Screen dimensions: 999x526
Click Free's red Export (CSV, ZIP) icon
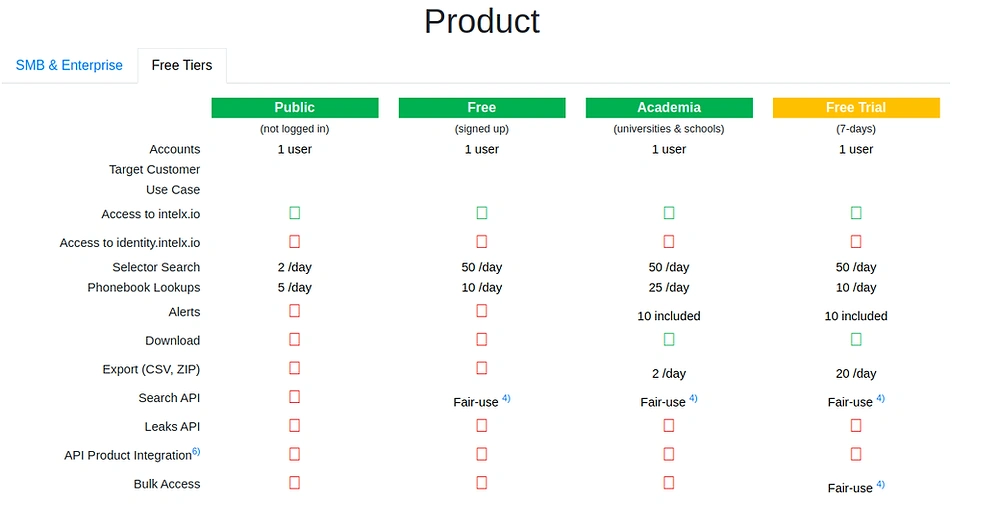click(x=482, y=368)
